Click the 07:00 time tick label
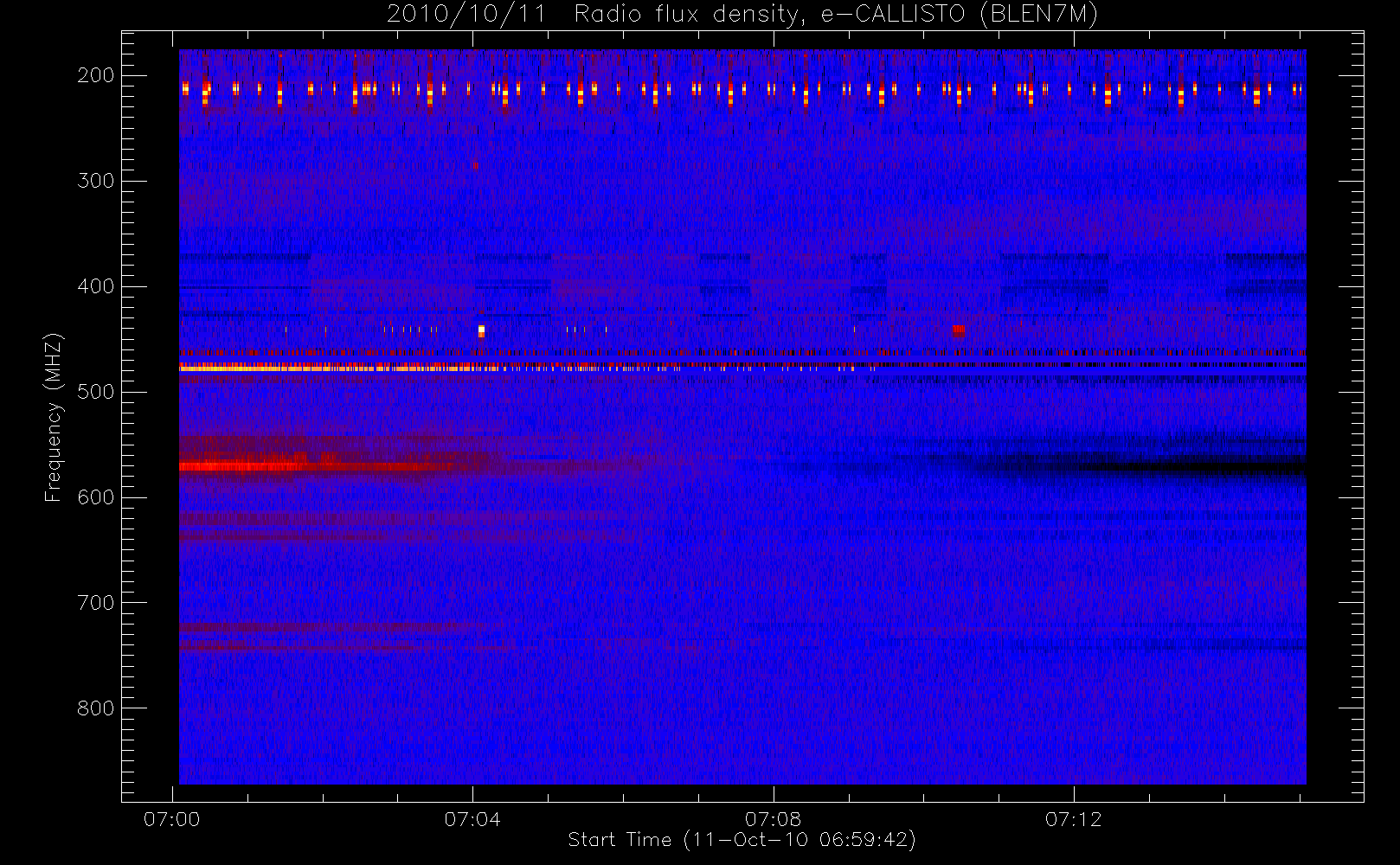 172,819
